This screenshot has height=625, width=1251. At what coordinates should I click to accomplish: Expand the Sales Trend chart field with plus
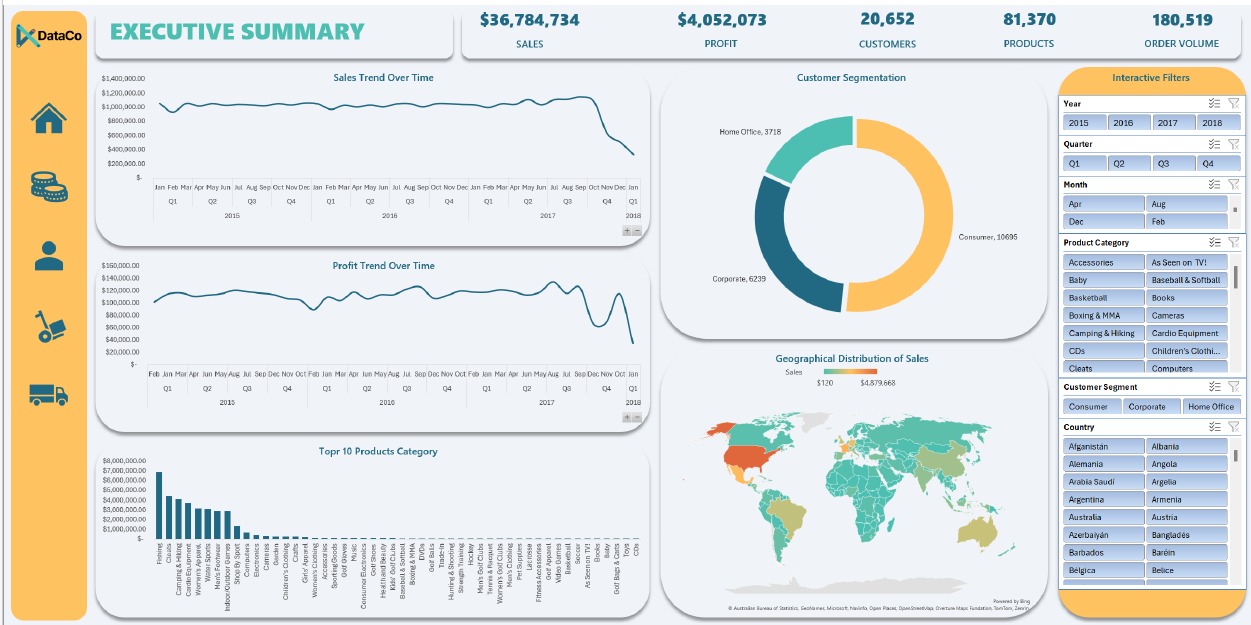point(627,230)
